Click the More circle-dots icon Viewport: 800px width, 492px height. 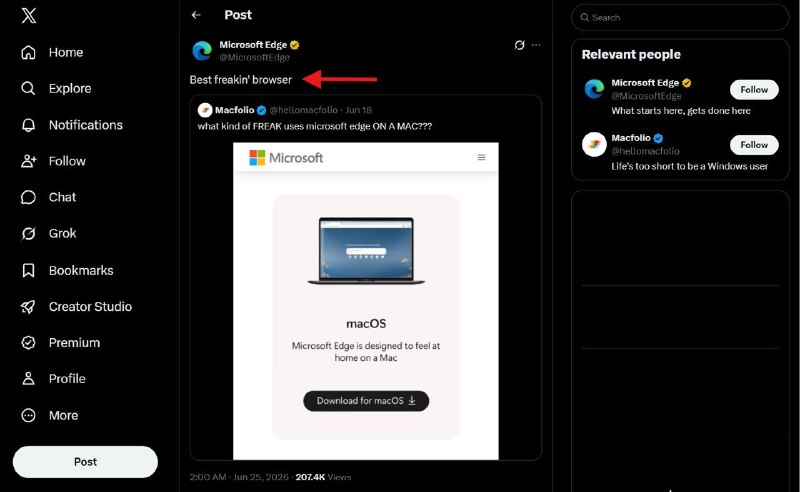coord(29,415)
